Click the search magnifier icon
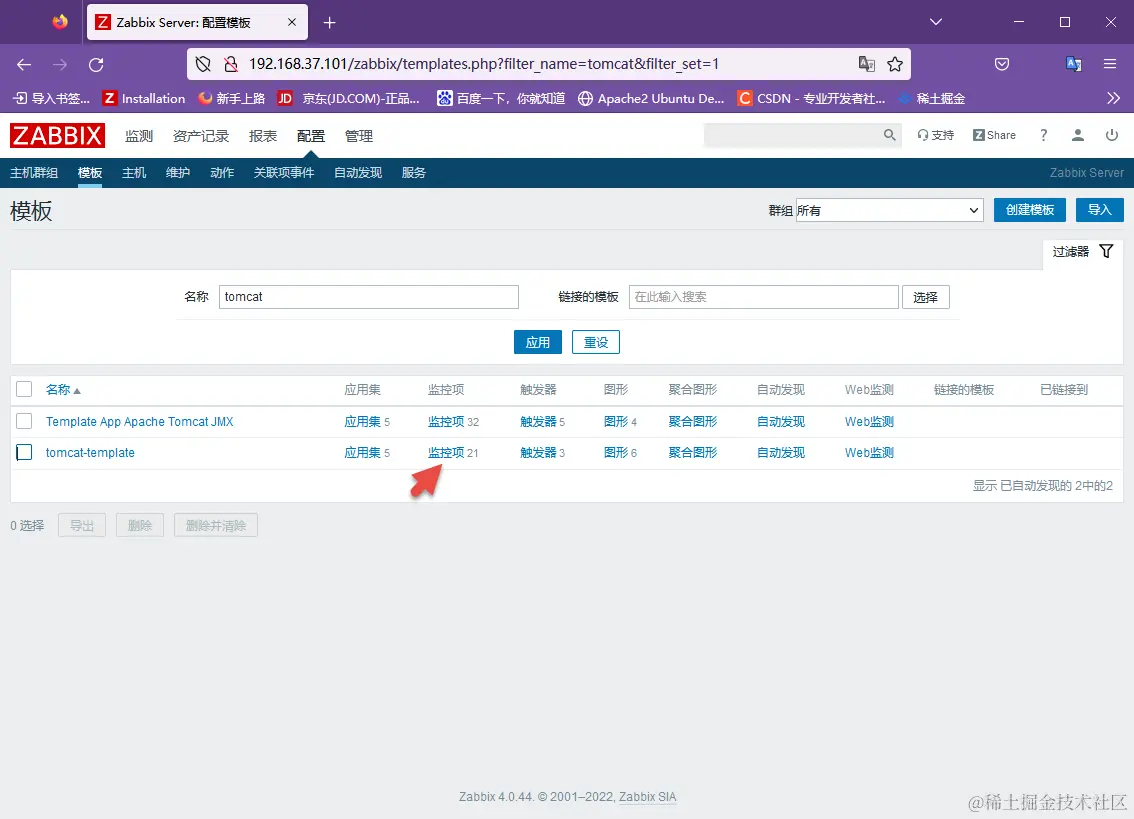Screen dimensions: 1134x819 890,135
